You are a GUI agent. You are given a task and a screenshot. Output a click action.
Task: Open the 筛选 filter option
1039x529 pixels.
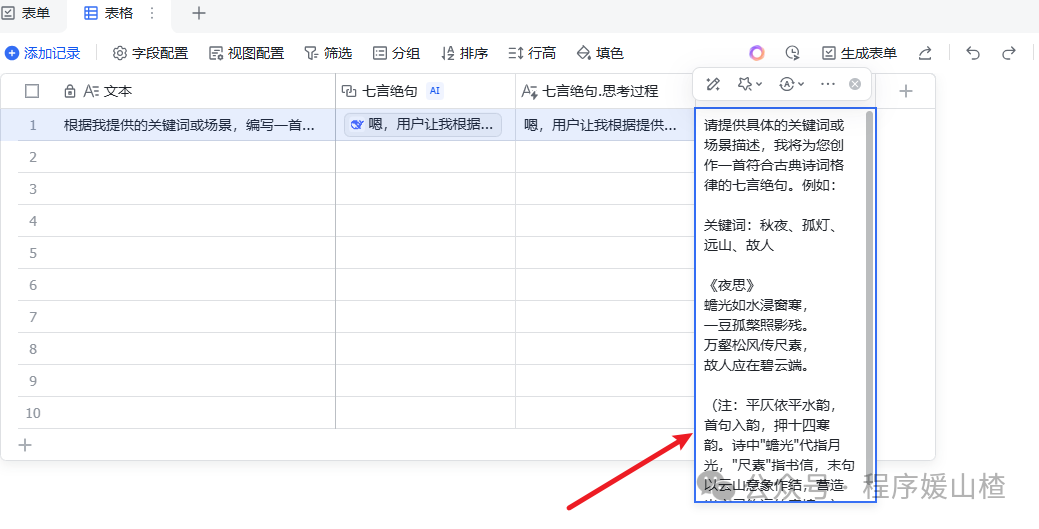[x=329, y=53]
